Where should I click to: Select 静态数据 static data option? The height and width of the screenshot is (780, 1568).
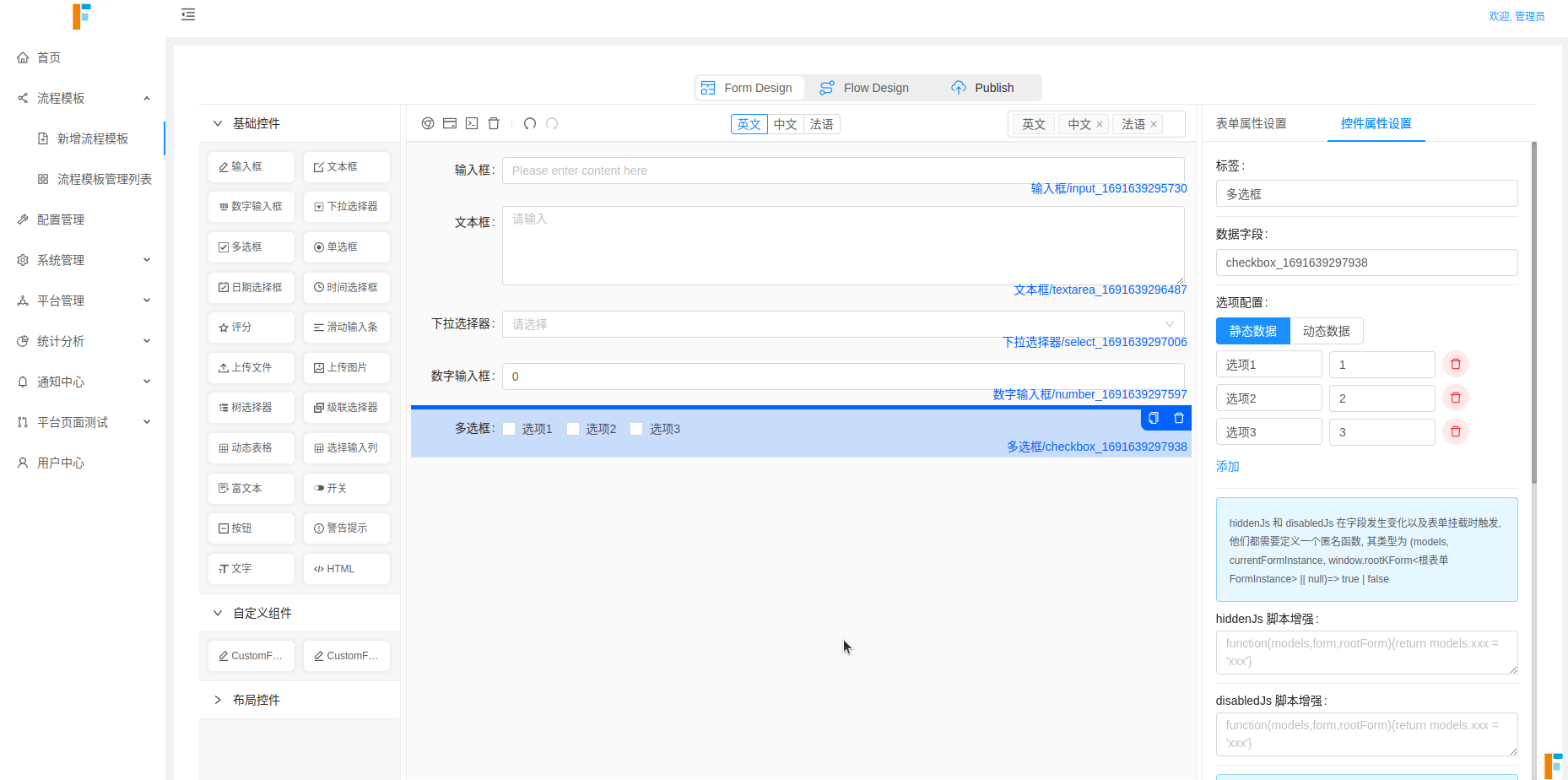(1252, 331)
